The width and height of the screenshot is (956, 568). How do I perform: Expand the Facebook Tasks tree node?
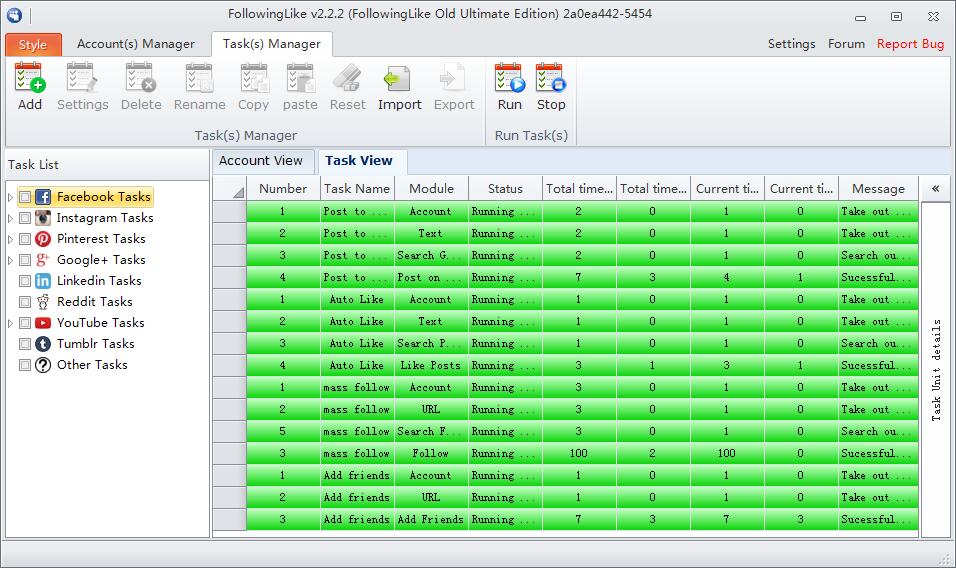click(10, 197)
